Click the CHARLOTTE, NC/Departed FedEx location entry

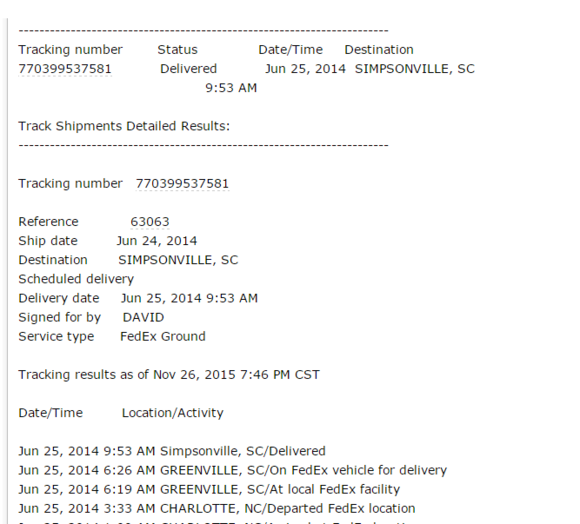point(217,509)
